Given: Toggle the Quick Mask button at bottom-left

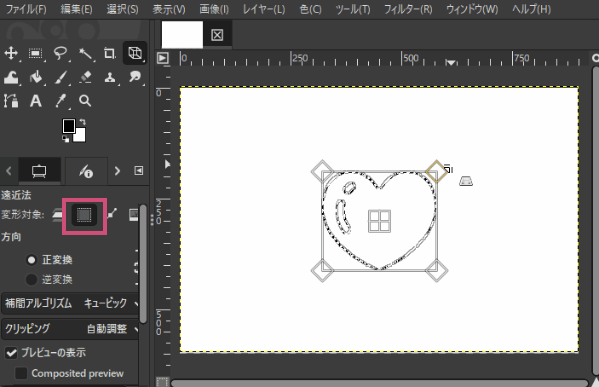Looking at the screenshot, I should click(x=162, y=382).
